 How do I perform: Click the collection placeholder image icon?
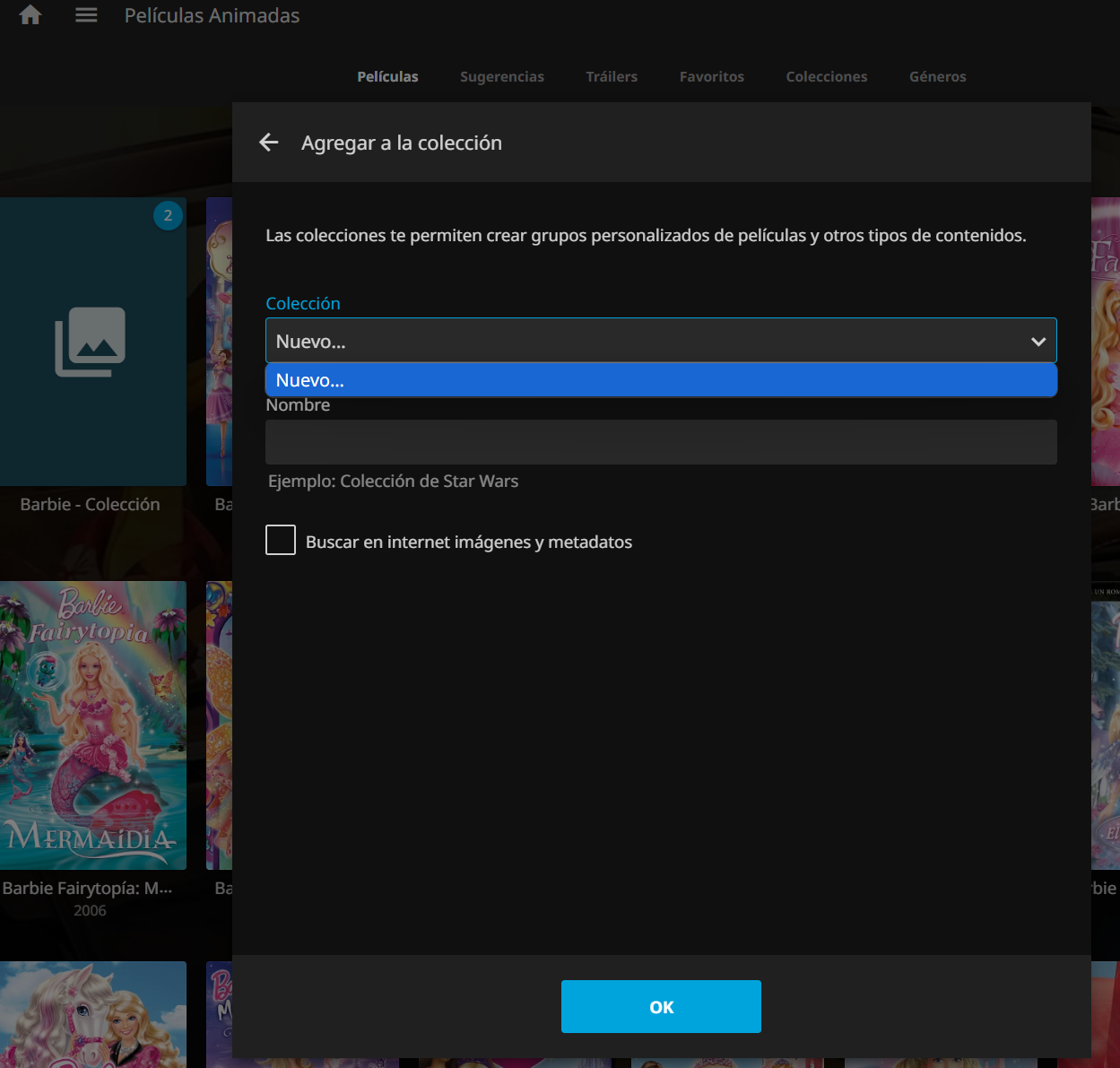(91, 342)
